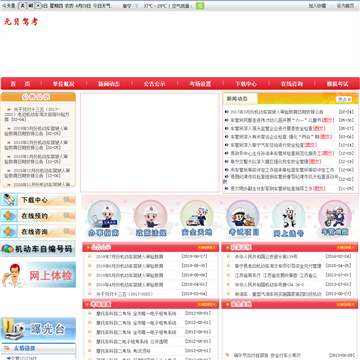The height and width of the screenshot is (360, 360).
Task: Click the 新闻动态 tab label of news panel
Action: coord(237,99)
